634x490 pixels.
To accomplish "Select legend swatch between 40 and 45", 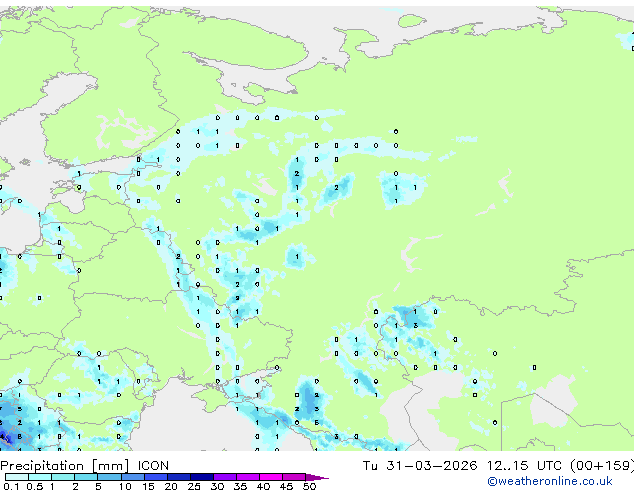I will pos(271,477).
